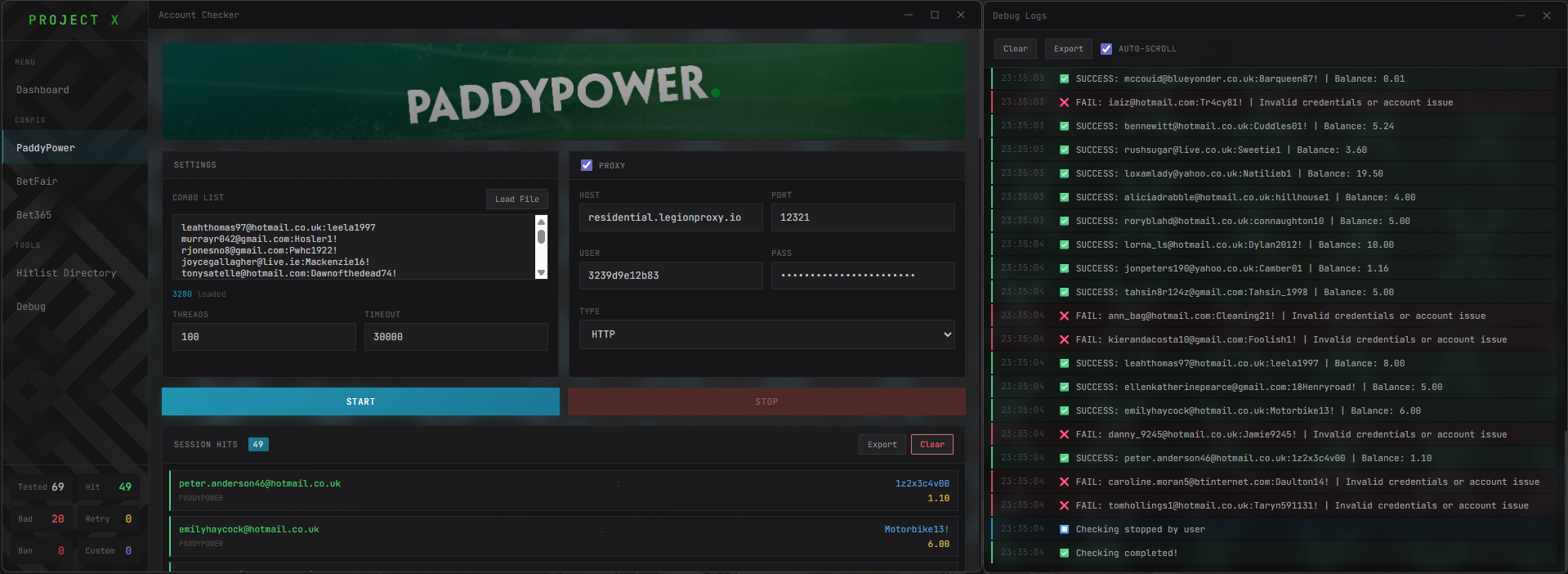Click the PaddyPower banner image
1568x574 pixels.
coord(563,91)
